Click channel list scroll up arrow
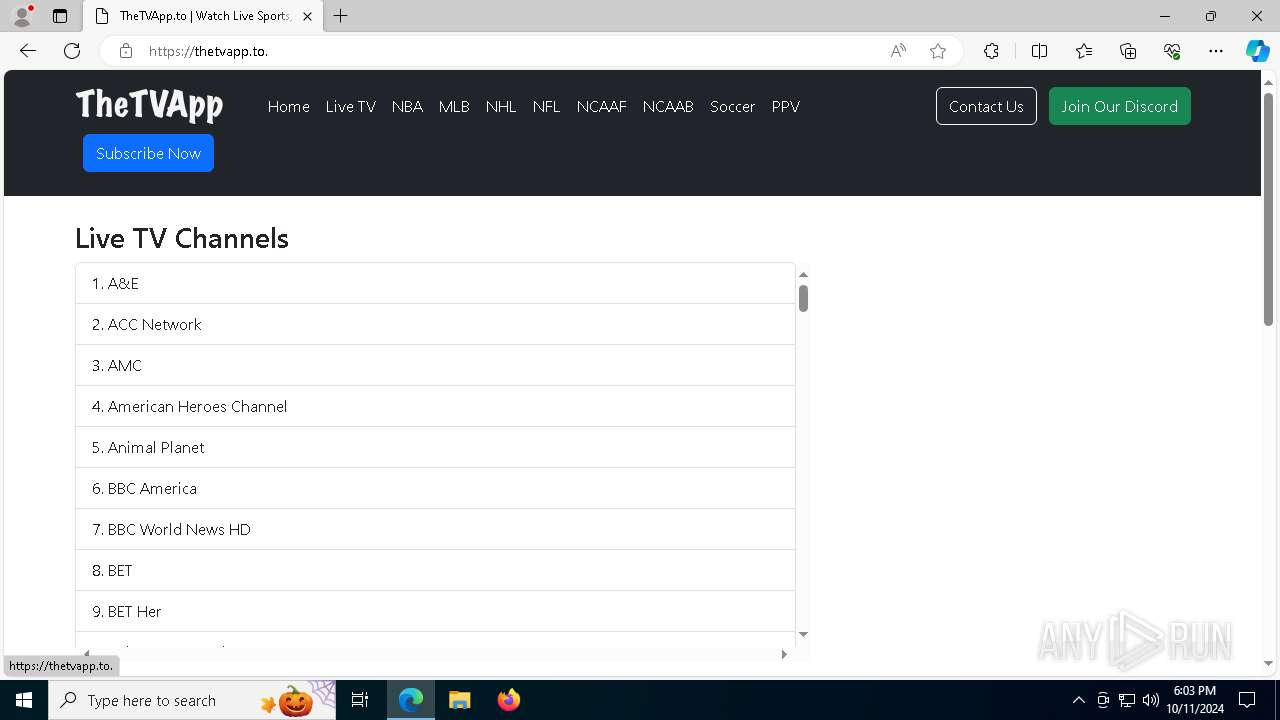This screenshot has width=1280, height=720. tap(803, 274)
